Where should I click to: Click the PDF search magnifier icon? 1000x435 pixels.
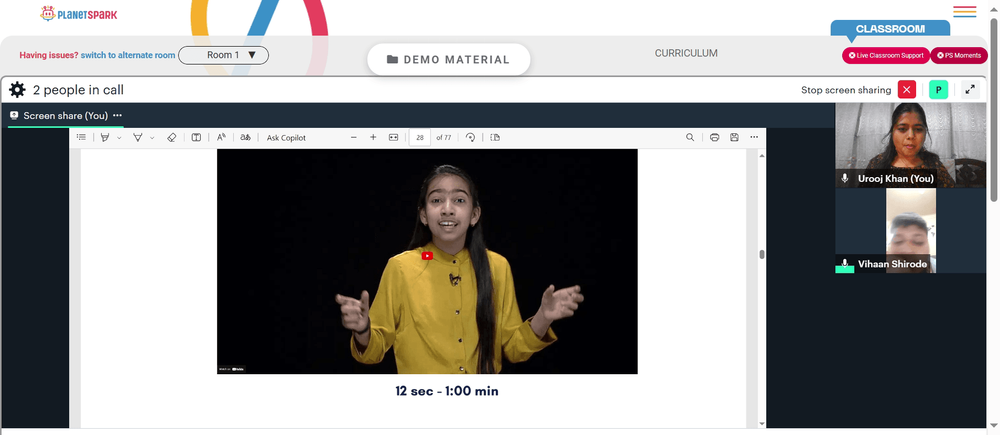690,137
